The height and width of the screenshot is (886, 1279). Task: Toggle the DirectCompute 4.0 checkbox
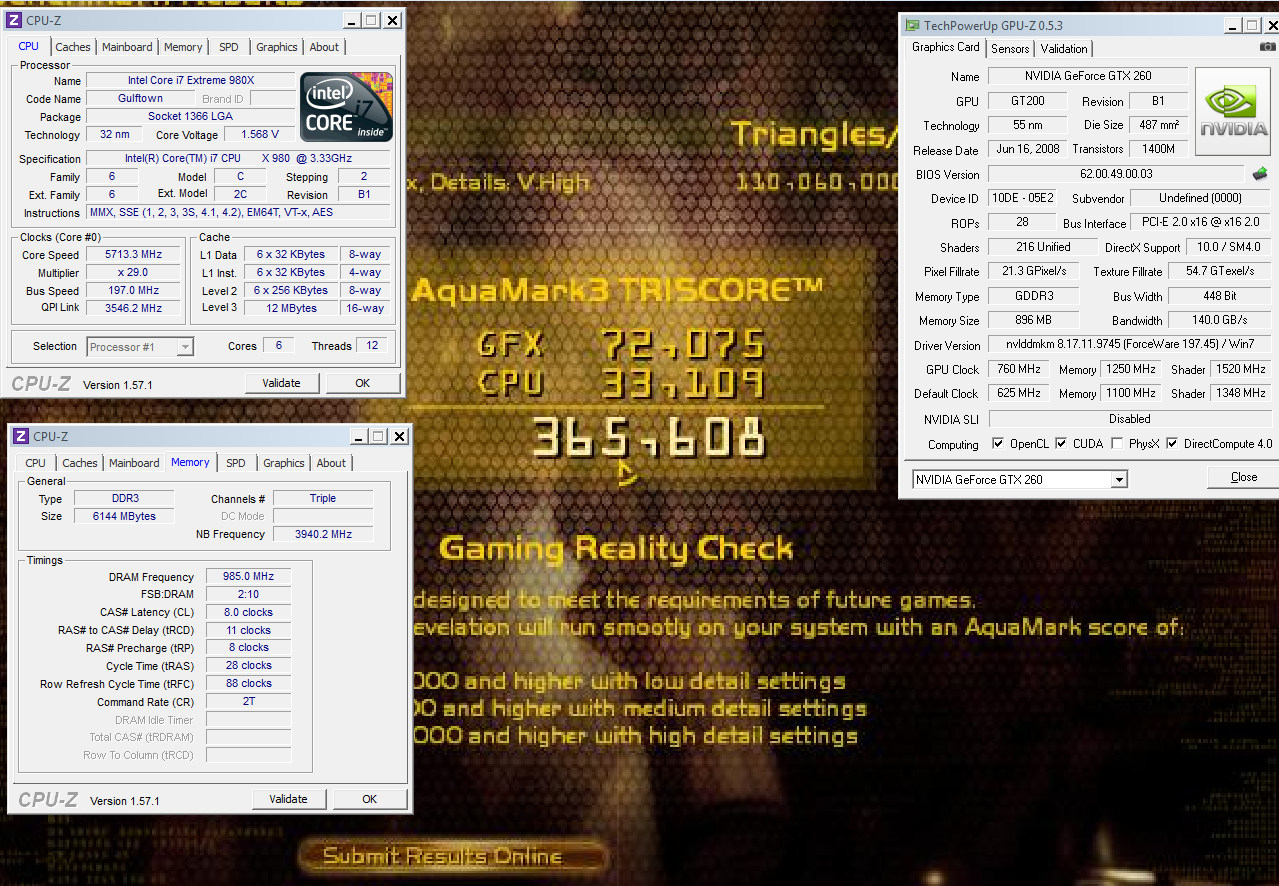1172,443
